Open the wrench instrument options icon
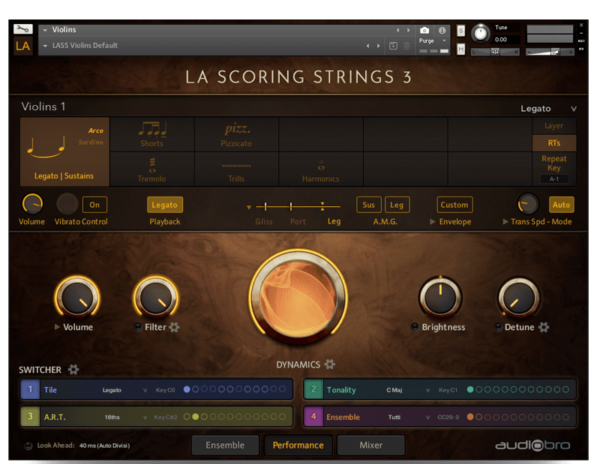Screen dimensions: 606x464 pos(23,29)
